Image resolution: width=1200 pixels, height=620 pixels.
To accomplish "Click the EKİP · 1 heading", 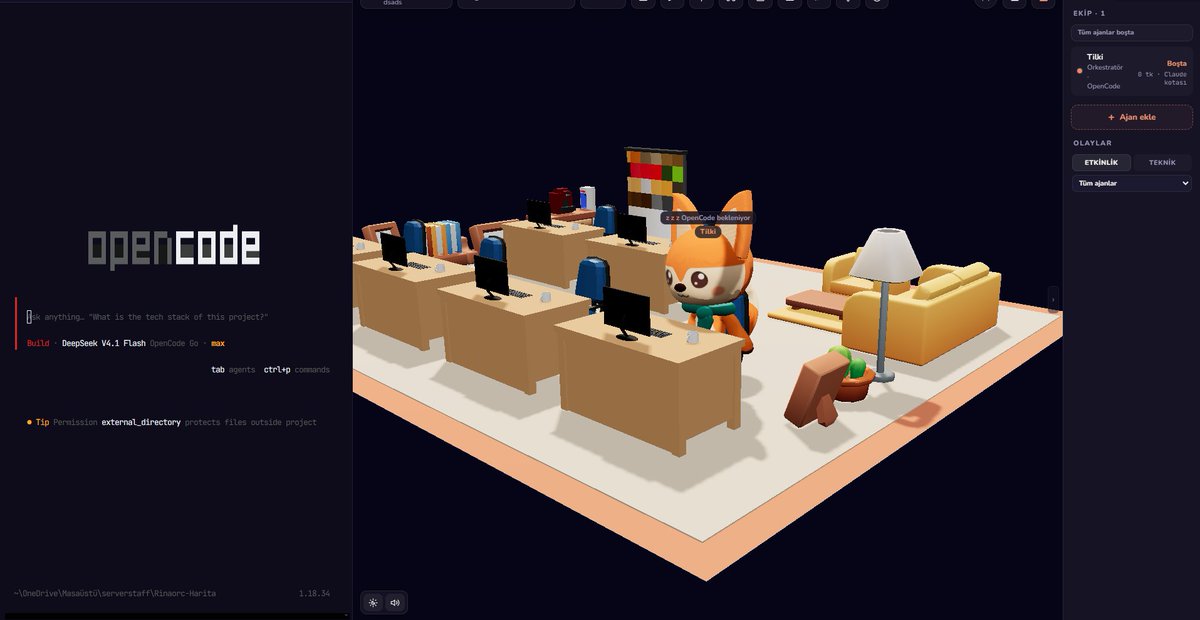I will 1089,13.
